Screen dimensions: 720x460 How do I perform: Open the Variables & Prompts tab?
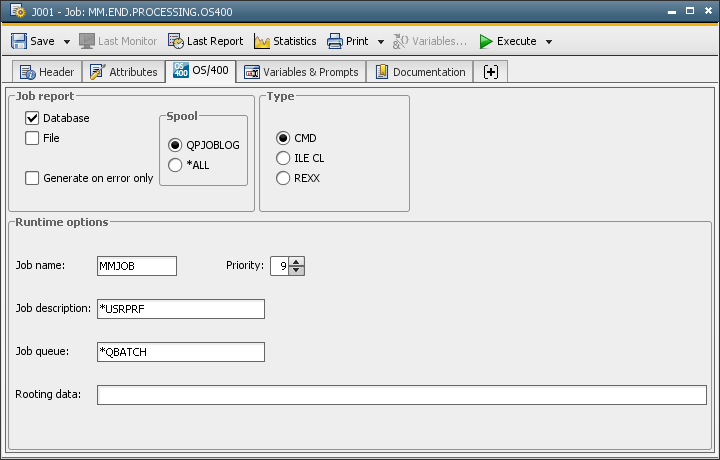coord(301,72)
